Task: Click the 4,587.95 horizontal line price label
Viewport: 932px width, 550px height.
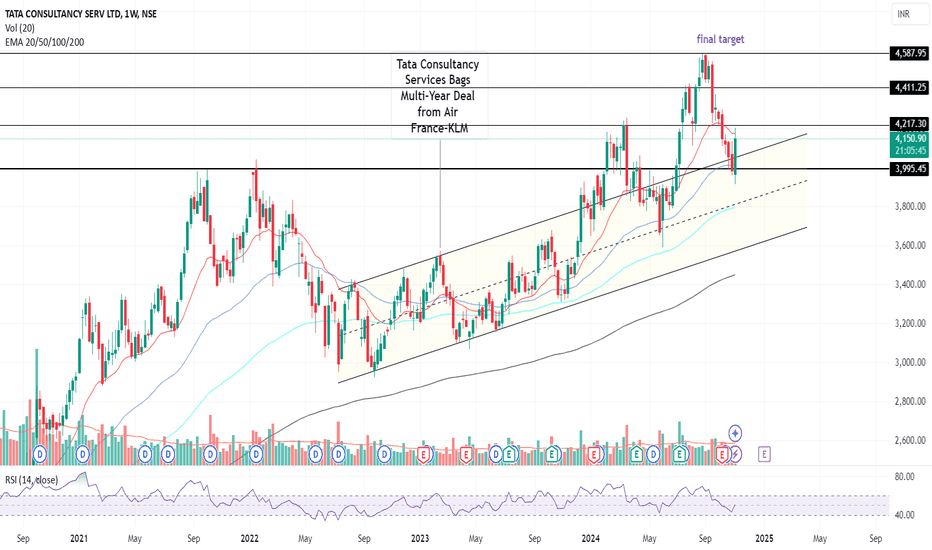Action: pos(909,54)
